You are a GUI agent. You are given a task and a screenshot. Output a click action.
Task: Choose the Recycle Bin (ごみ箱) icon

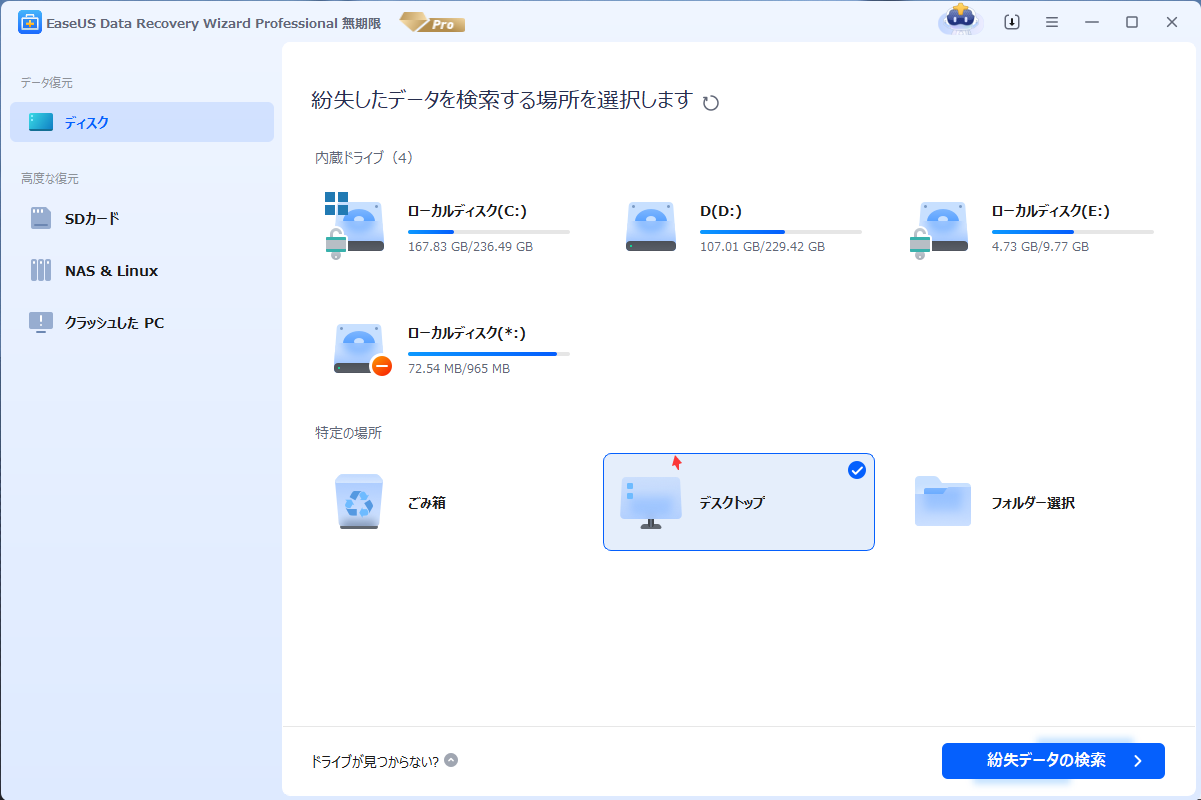pos(358,502)
